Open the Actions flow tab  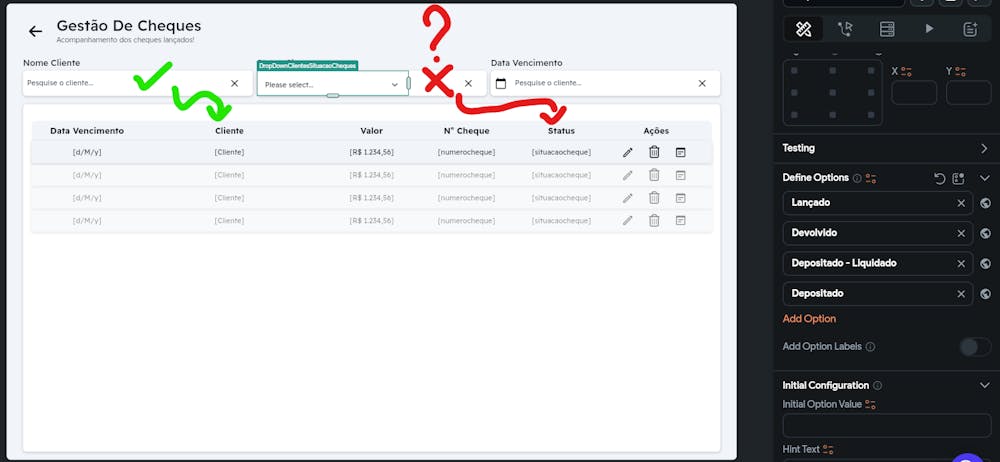point(845,29)
